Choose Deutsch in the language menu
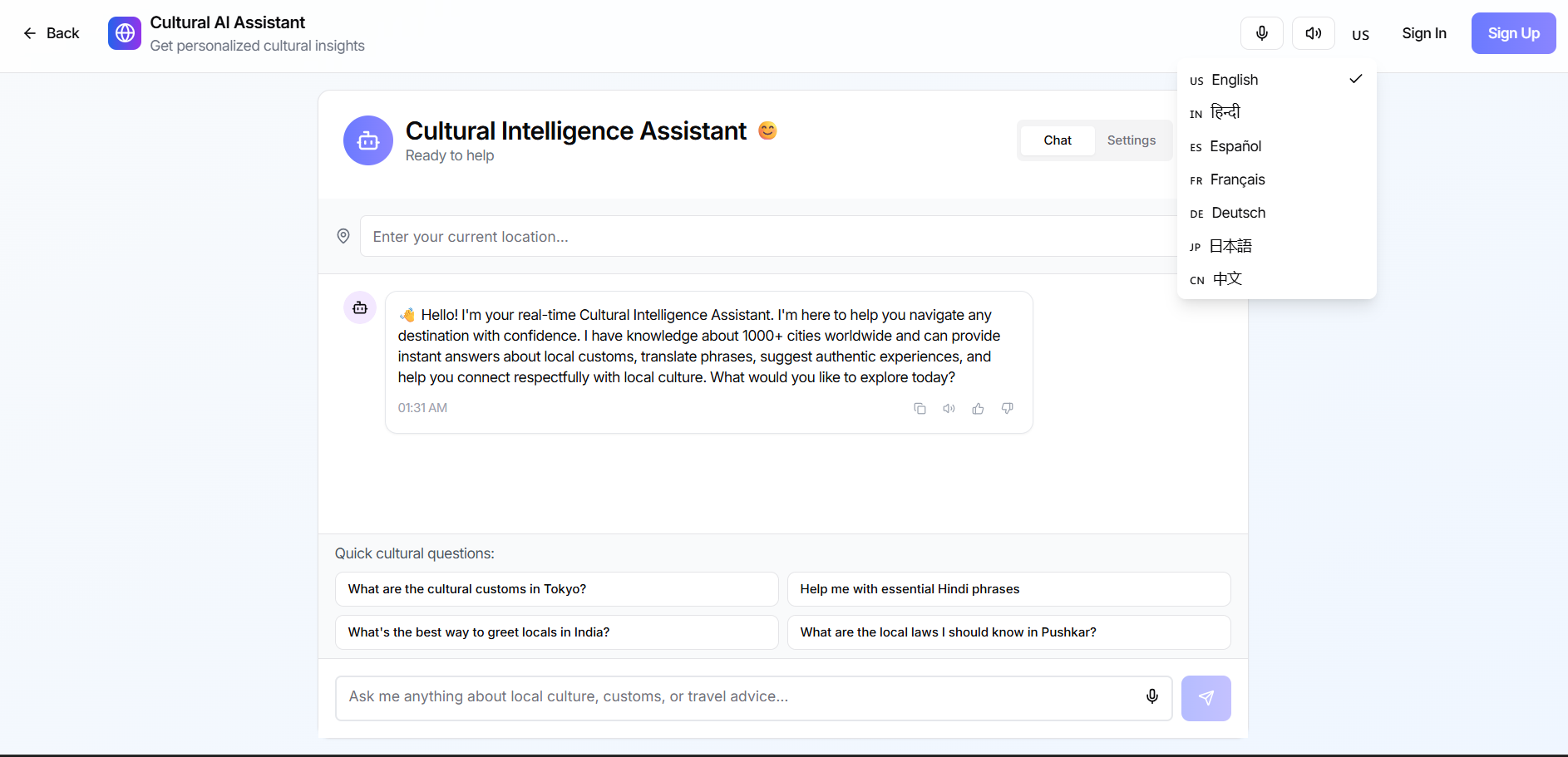 [x=1237, y=214]
